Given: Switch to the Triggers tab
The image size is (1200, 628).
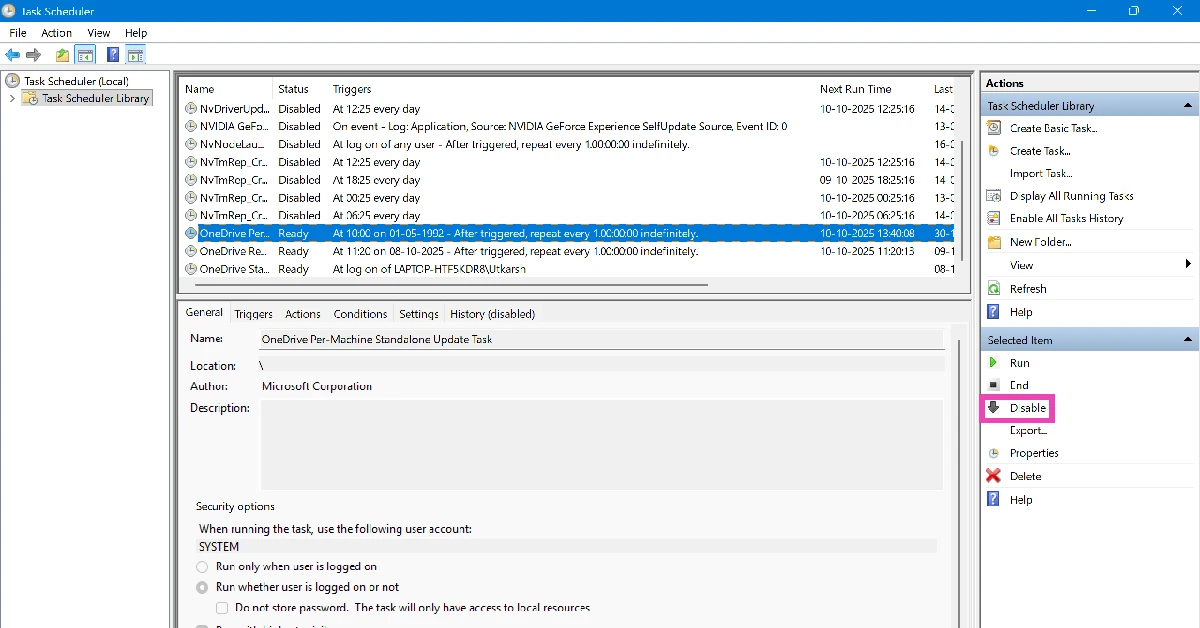Looking at the screenshot, I should [x=253, y=314].
